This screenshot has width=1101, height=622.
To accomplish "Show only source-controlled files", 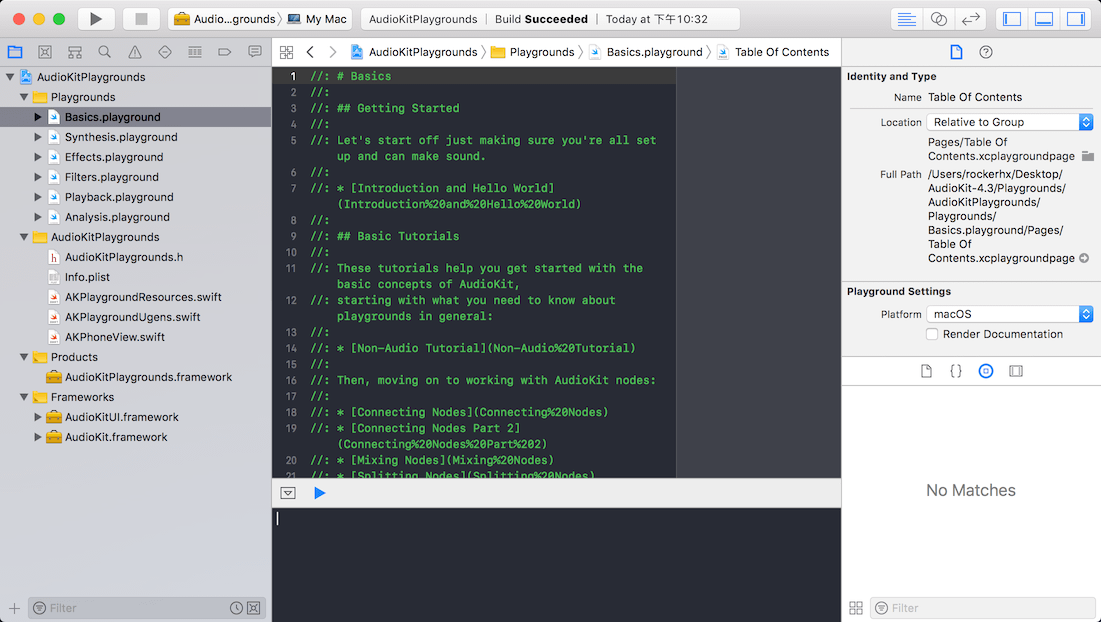I will (x=253, y=608).
